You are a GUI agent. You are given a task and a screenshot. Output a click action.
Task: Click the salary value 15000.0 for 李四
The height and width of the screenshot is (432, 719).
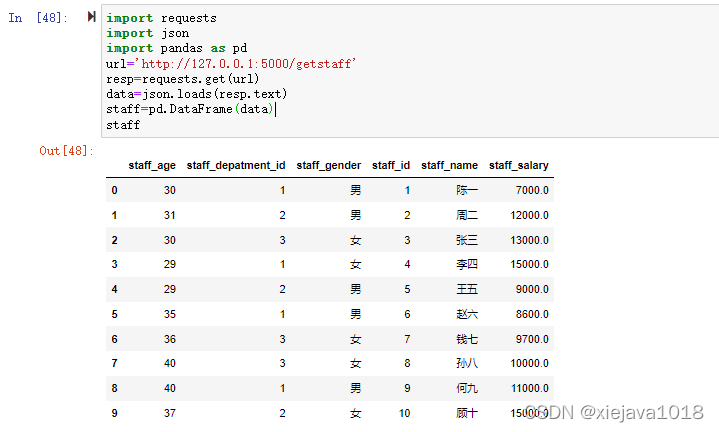pyautogui.click(x=529, y=264)
